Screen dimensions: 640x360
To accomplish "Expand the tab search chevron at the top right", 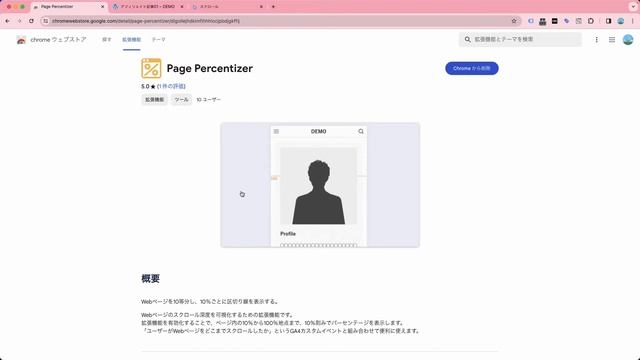I will (633, 7).
